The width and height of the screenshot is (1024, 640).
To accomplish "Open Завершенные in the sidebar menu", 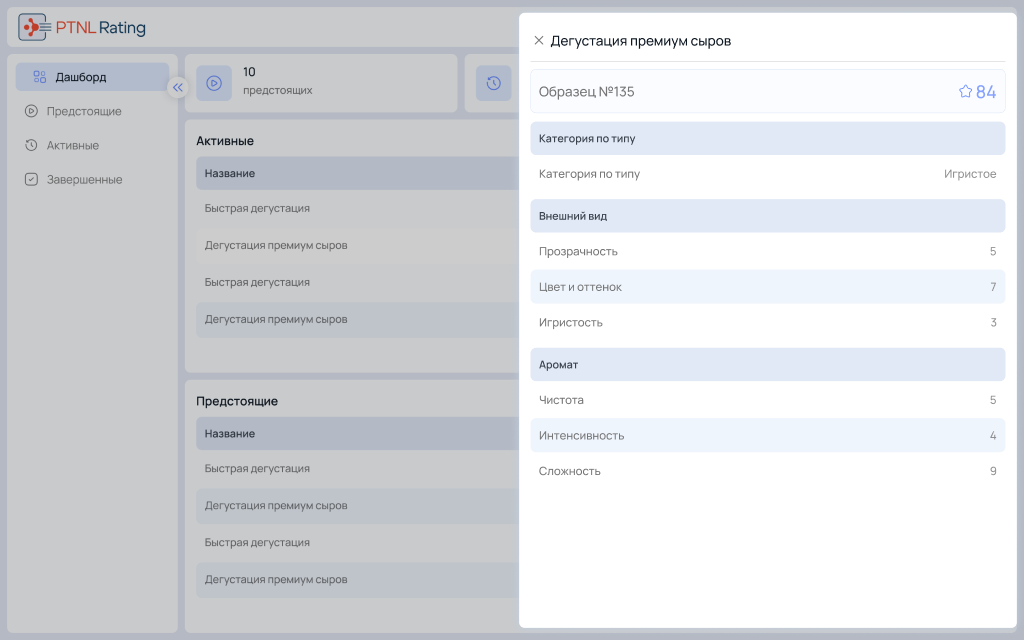I will coord(84,179).
